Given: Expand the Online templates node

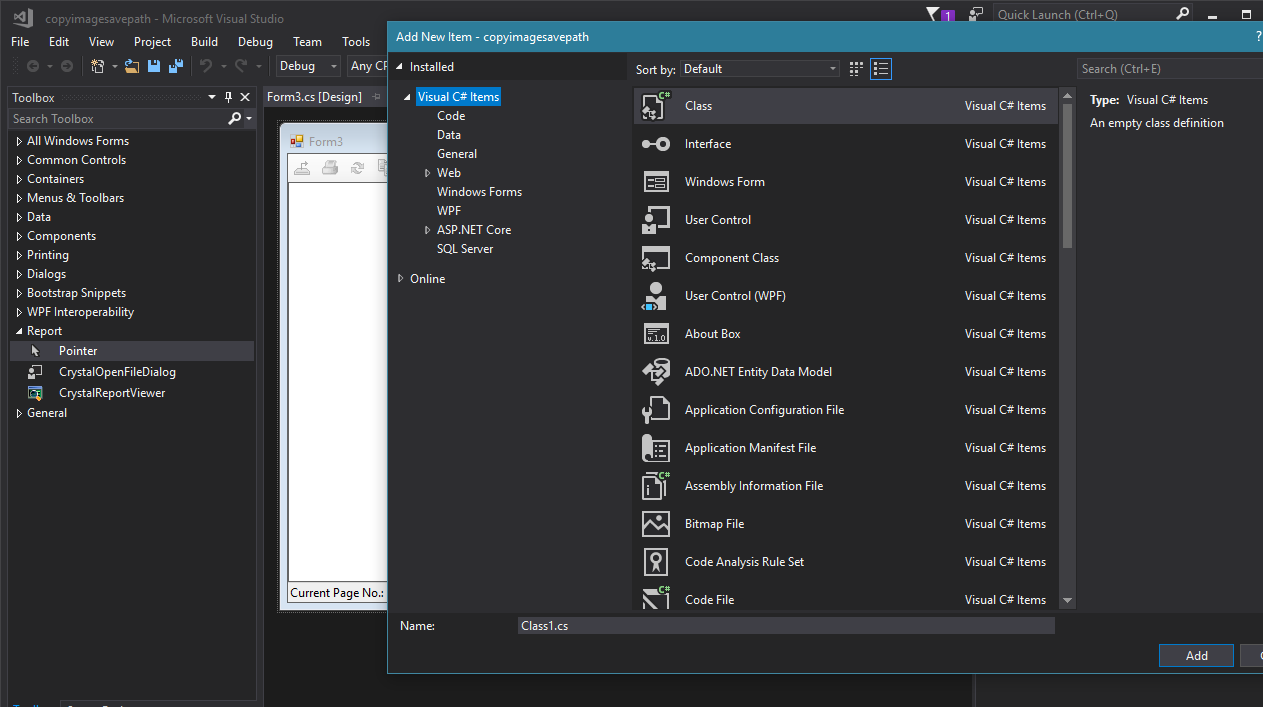Looking at the screenshot, I should click(x=400, y=279).
